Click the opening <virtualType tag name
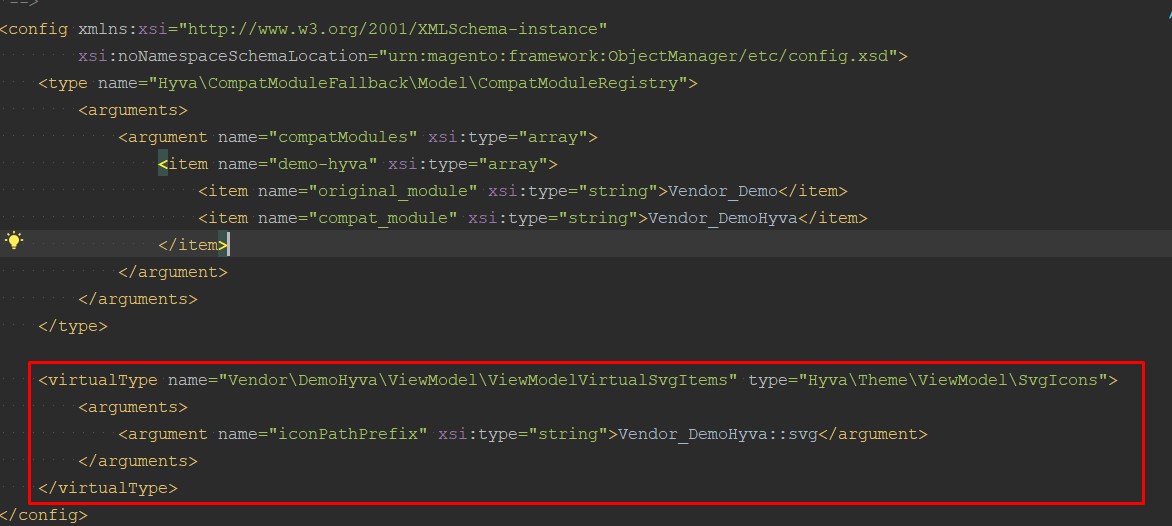This screenshot has height=526, width=1172. (x=98, y=380)
